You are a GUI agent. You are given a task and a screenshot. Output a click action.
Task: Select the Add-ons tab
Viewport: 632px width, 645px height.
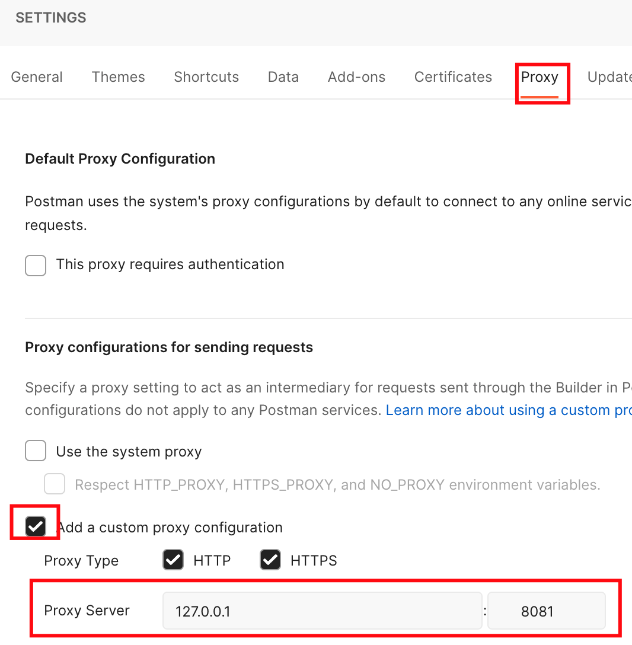click(x=356, y=77)
